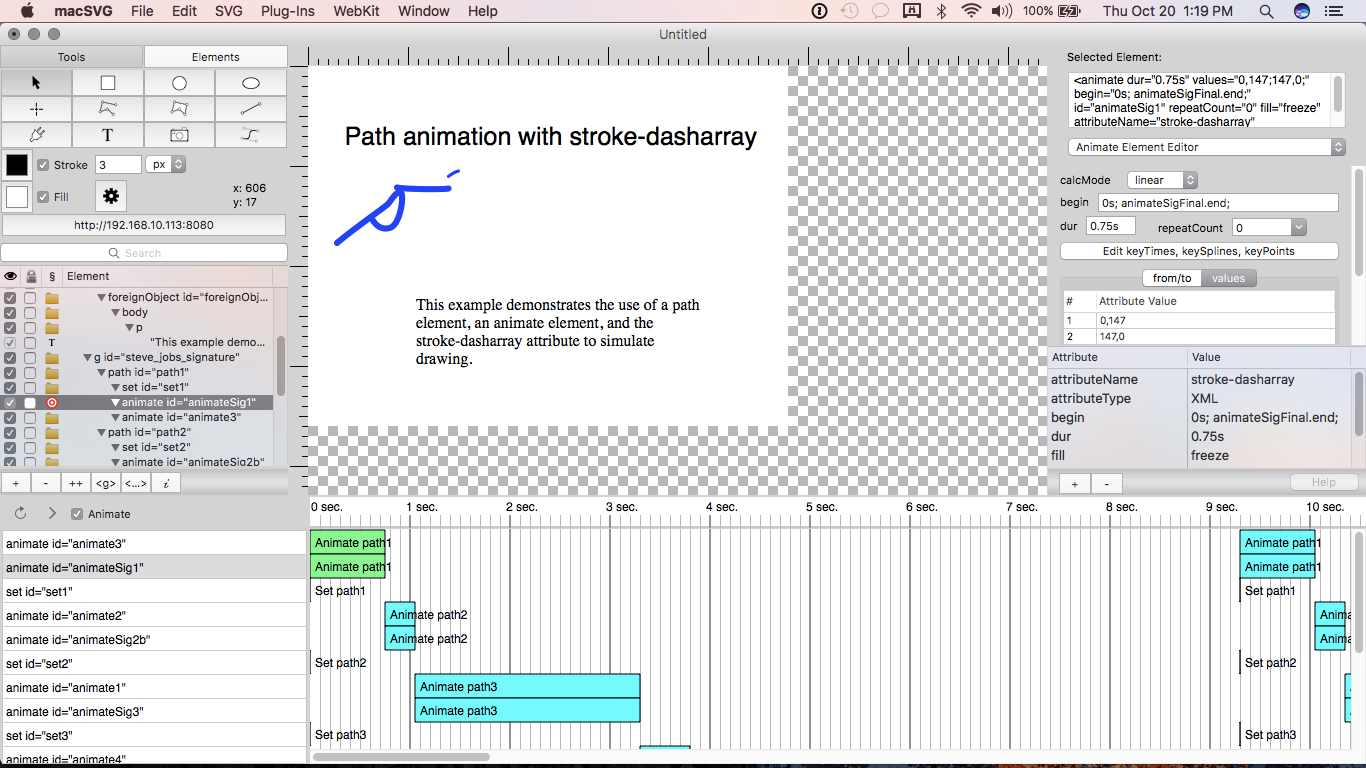The height and width of the screenshot is (768, 1366).
Task: Click Edit keyTimes, keySplines, keyPoints button
Action: pyautogui.click(x=1198, y=251)
